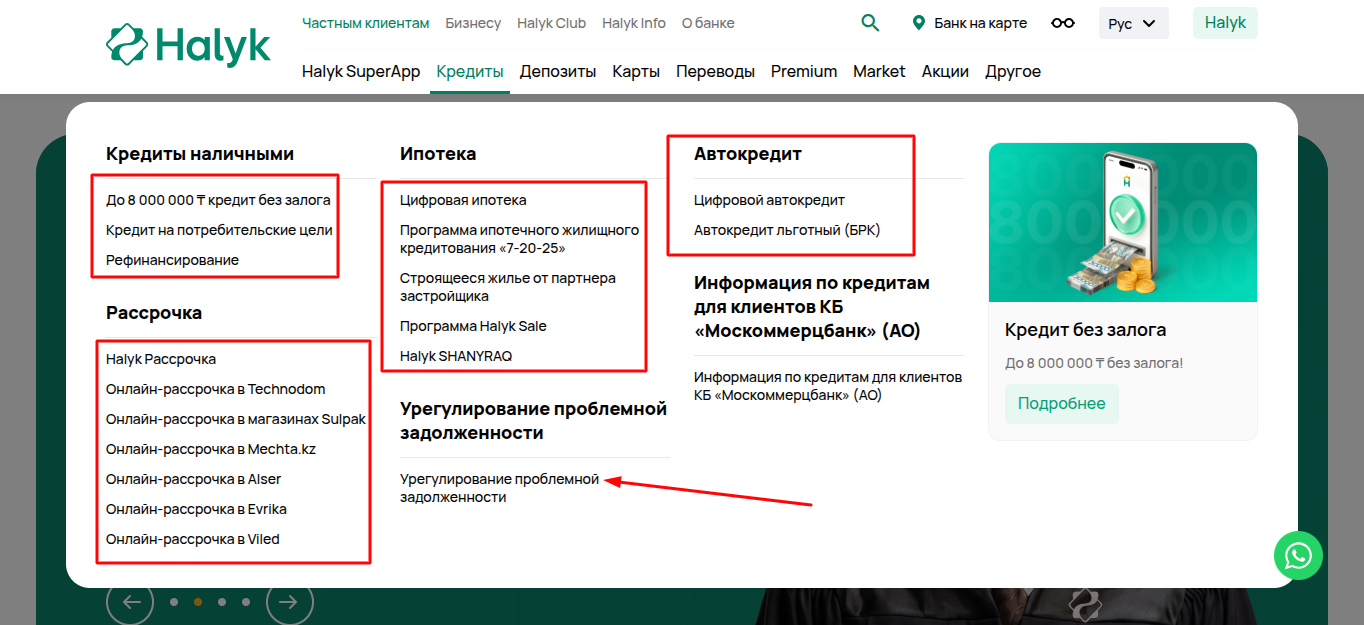
Task: Go to next carousel slide arrow
Action: 290,602
